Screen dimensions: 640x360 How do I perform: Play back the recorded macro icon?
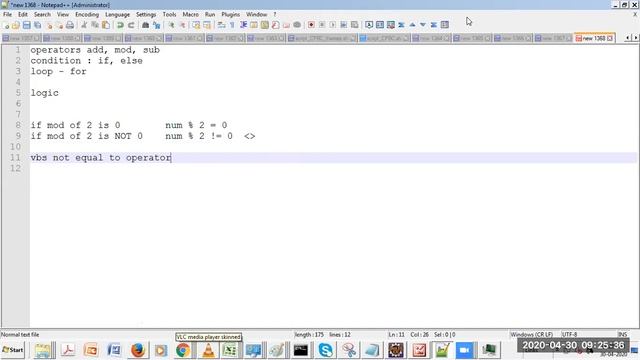(333, 25)
